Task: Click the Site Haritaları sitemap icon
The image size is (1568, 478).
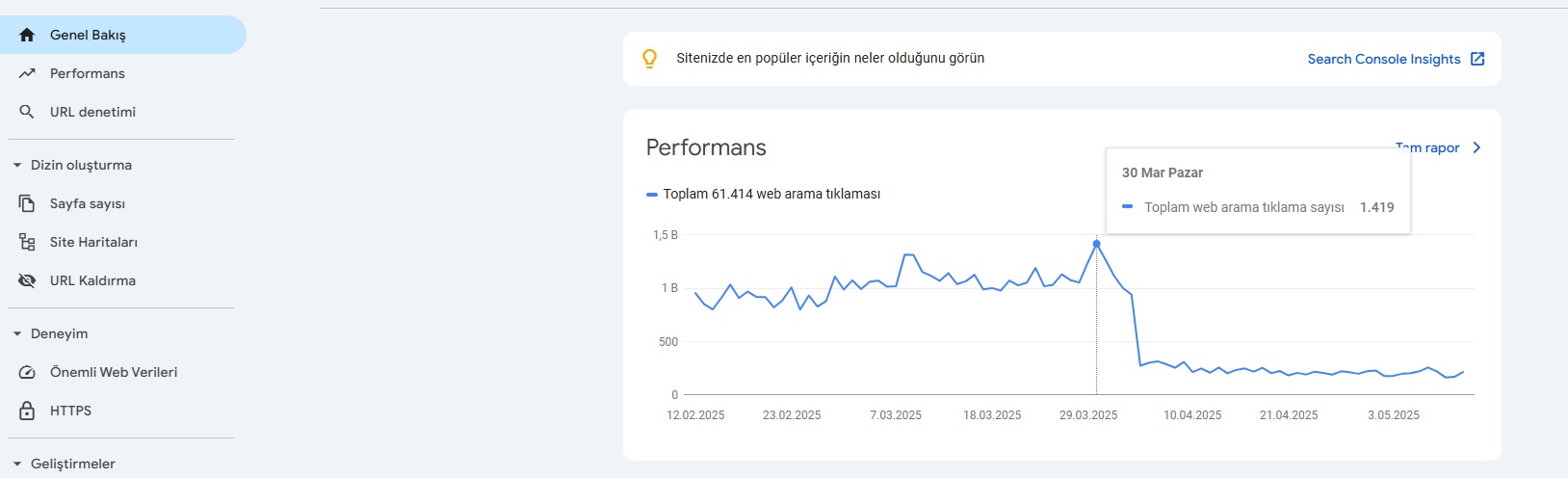Action: (x=27, y=242)
